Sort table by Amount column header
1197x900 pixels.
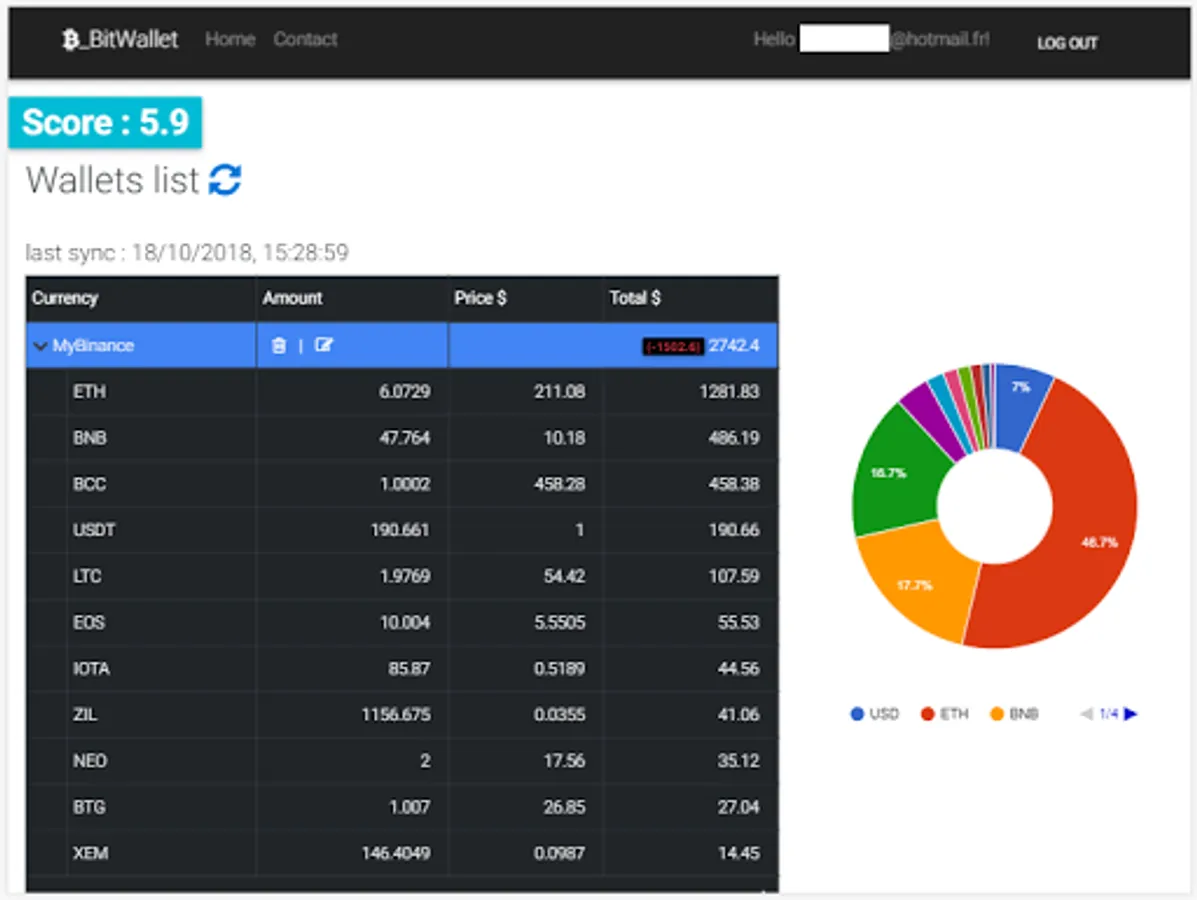(x=292, y=298)
